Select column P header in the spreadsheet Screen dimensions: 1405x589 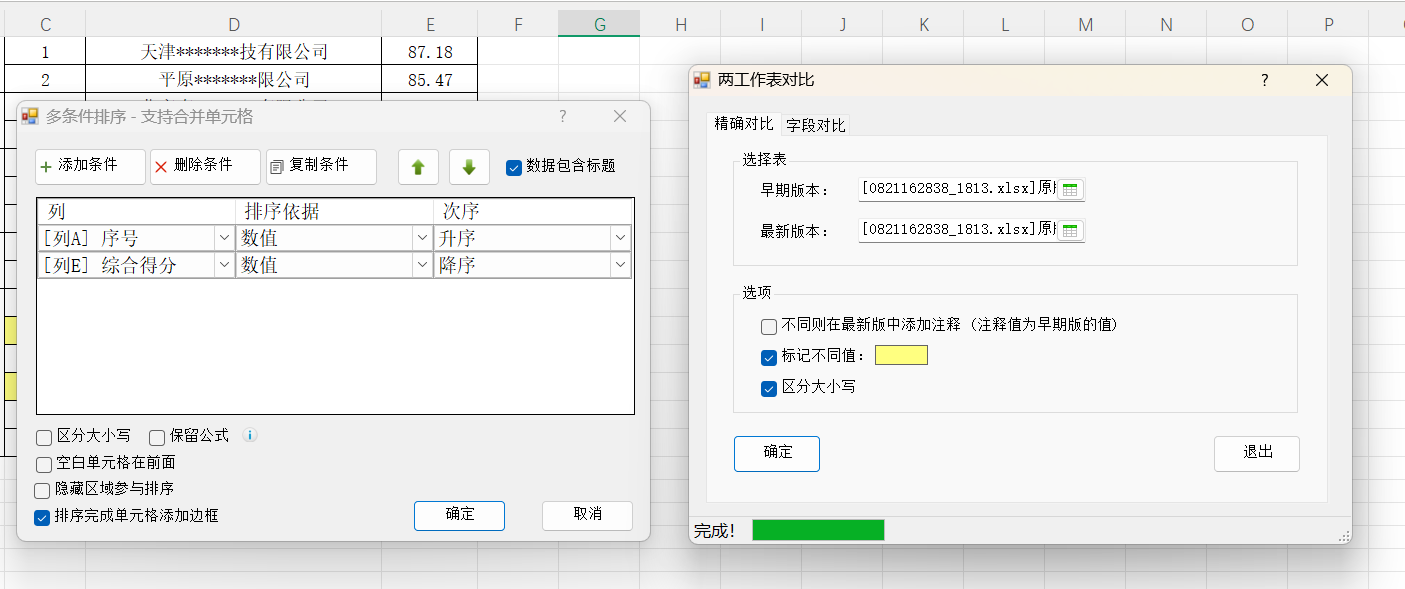[x=1329, y=24]
